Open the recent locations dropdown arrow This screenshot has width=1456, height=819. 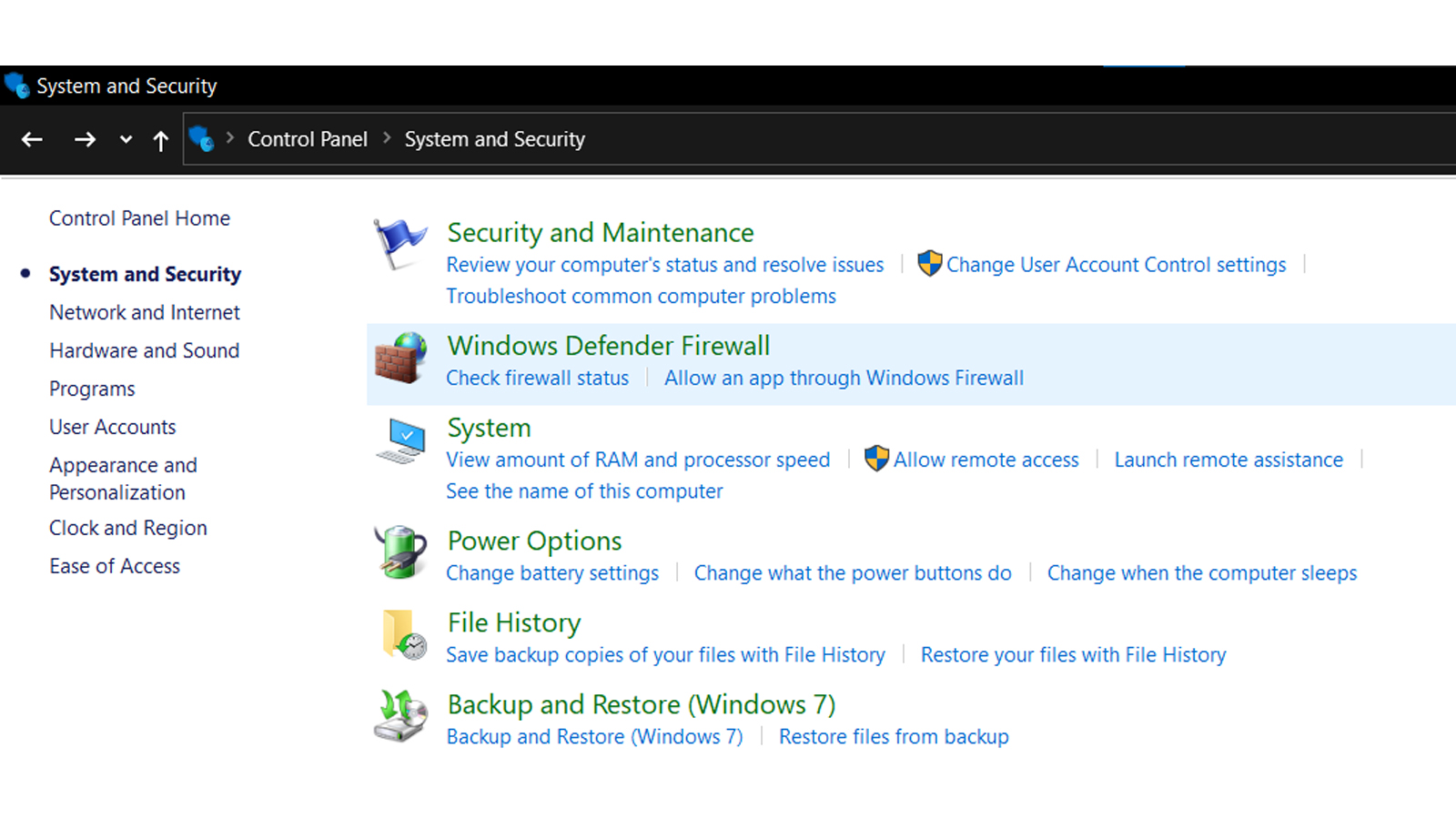(x=126, y=139)
